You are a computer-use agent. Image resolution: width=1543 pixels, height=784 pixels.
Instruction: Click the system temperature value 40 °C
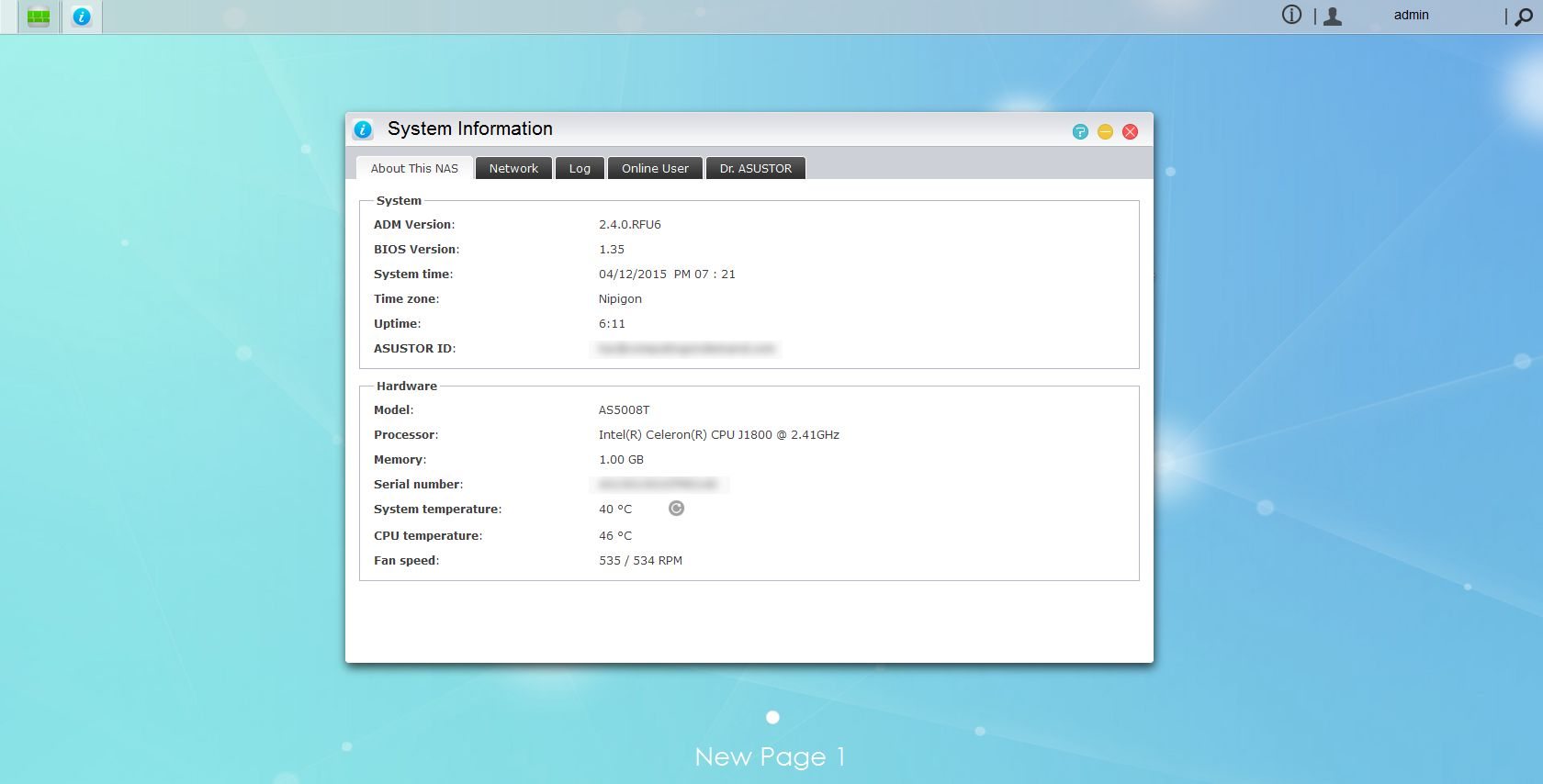coord(615,510)
